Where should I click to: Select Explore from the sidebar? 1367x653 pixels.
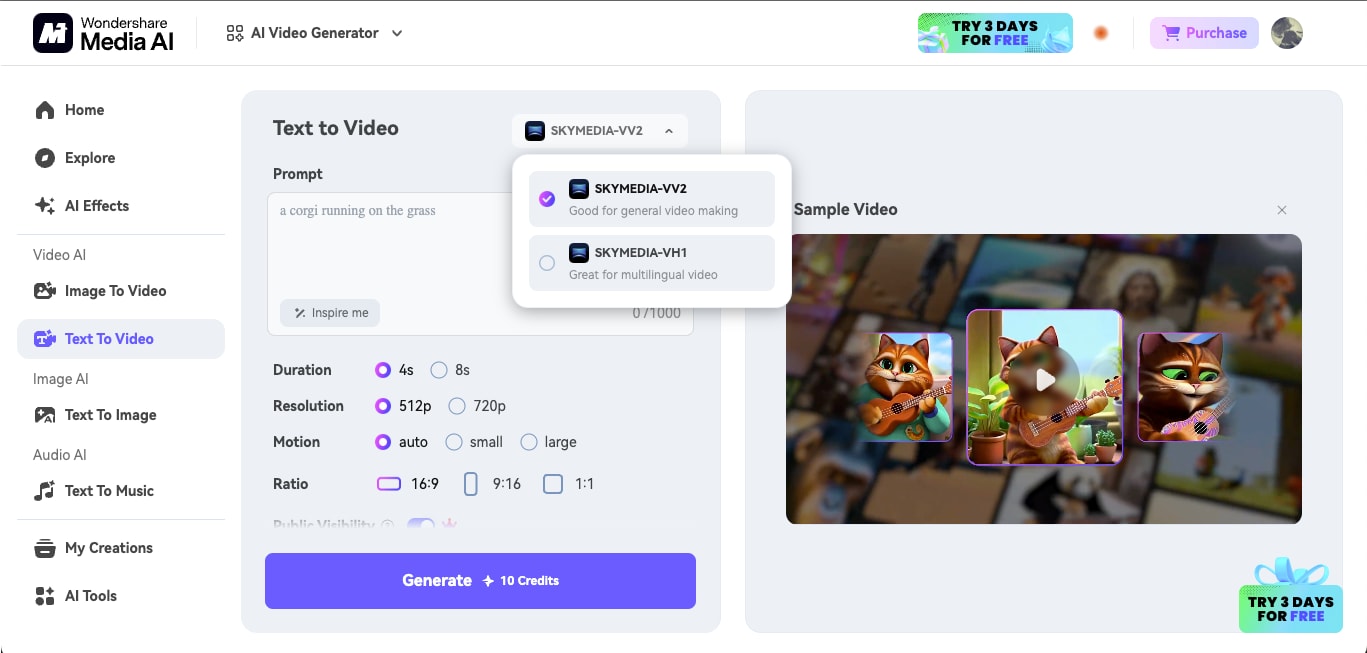[90, 158]
